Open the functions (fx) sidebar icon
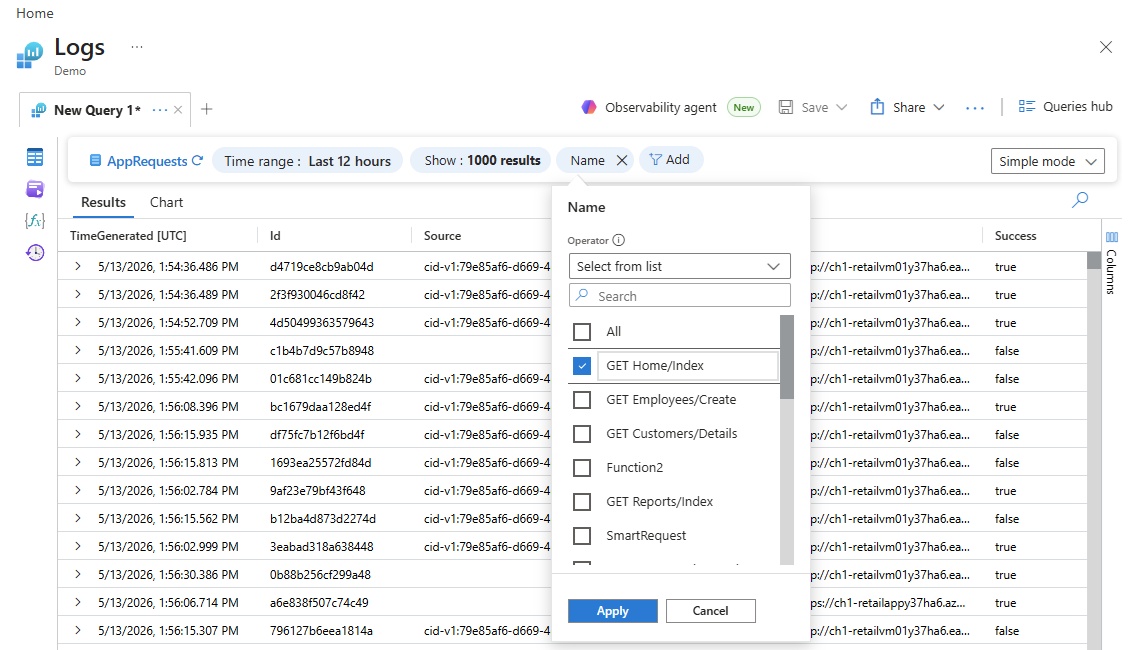1138x650 pixels. click(34, 221)
